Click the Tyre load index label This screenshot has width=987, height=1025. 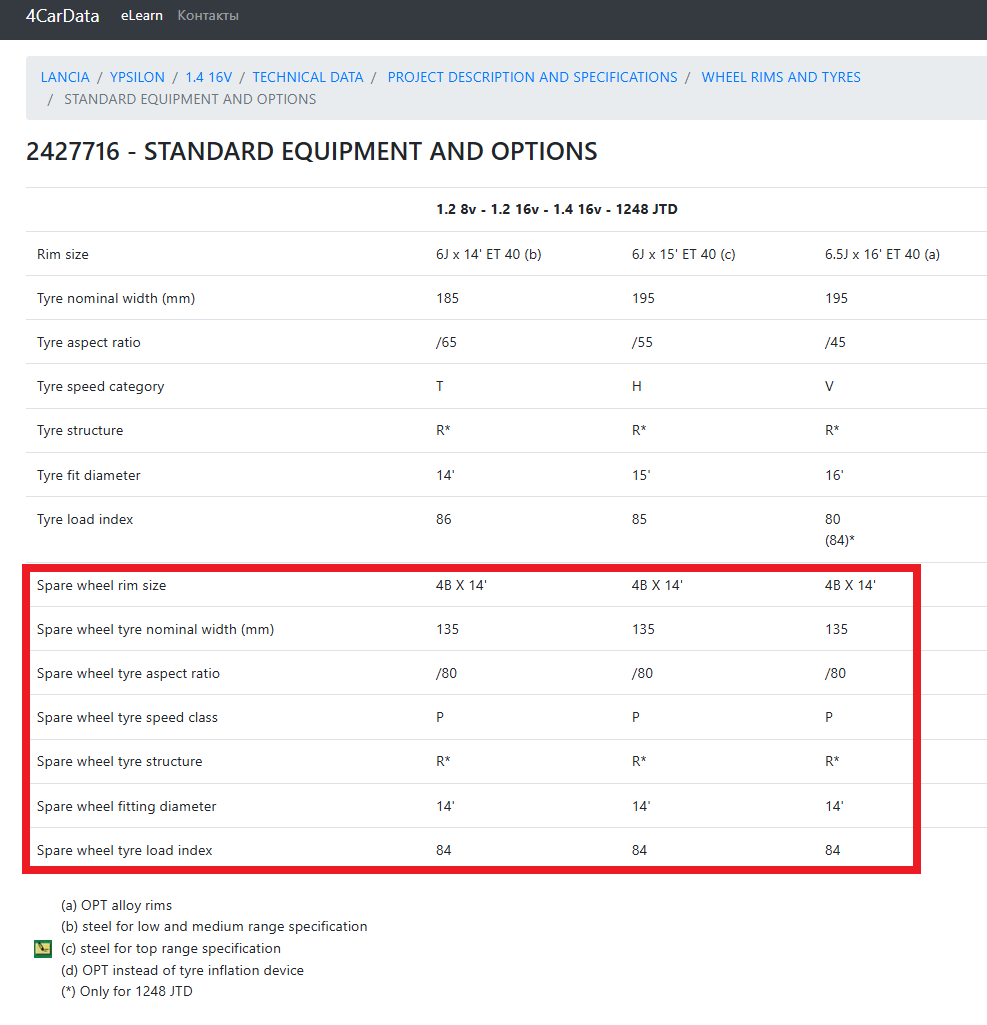tap(85, 519)
